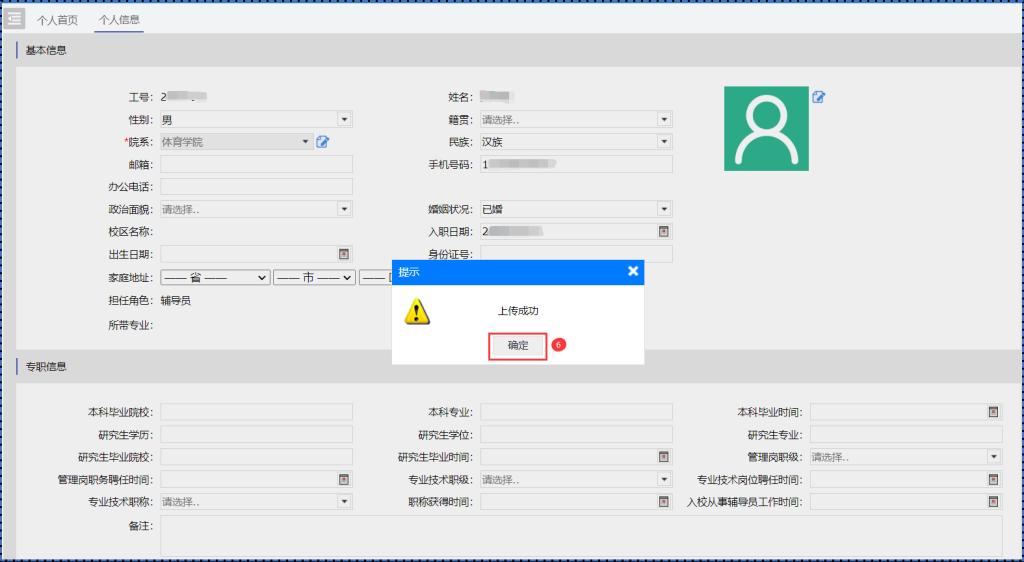The height and width of the screenshot is (562, 1024).
Task: Click the 邮箱 input field
Action: (x=256, y=164)
